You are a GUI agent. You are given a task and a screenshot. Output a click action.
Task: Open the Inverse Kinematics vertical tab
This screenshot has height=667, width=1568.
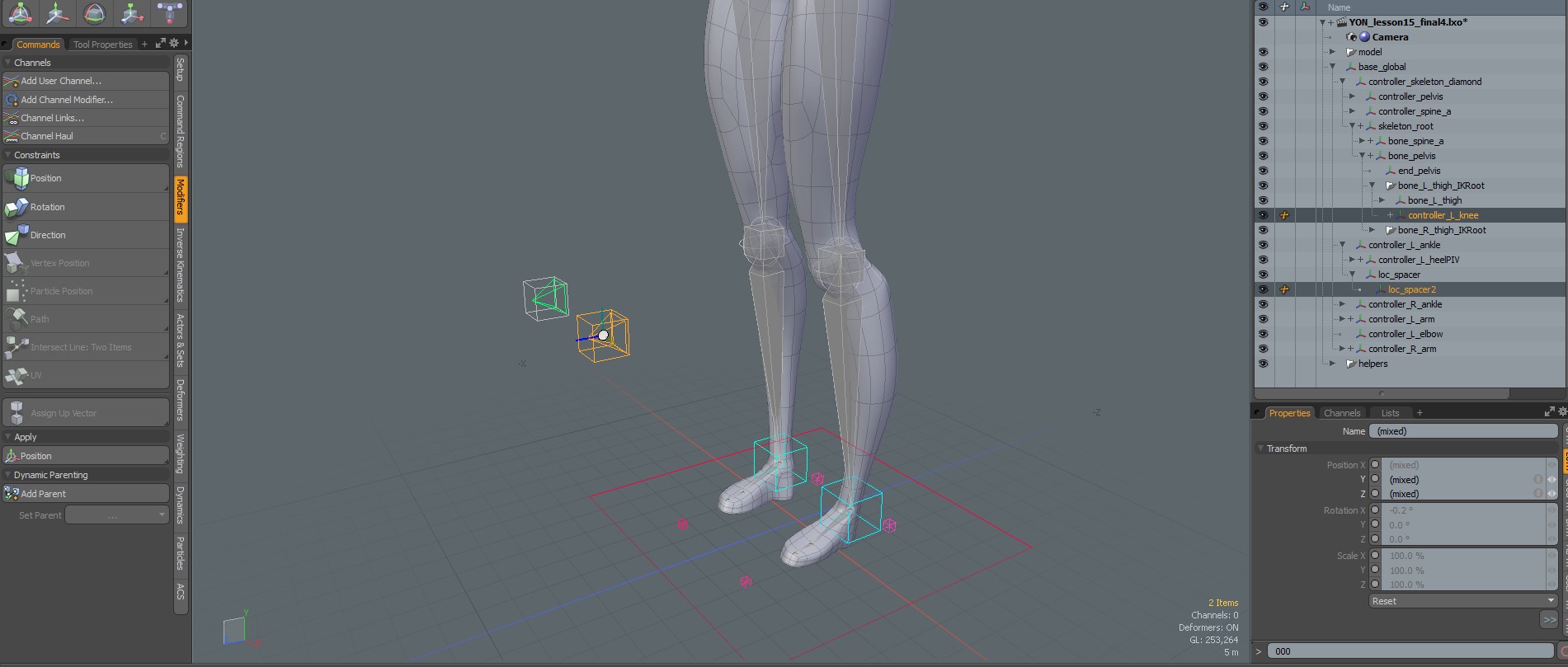point(181,265)
